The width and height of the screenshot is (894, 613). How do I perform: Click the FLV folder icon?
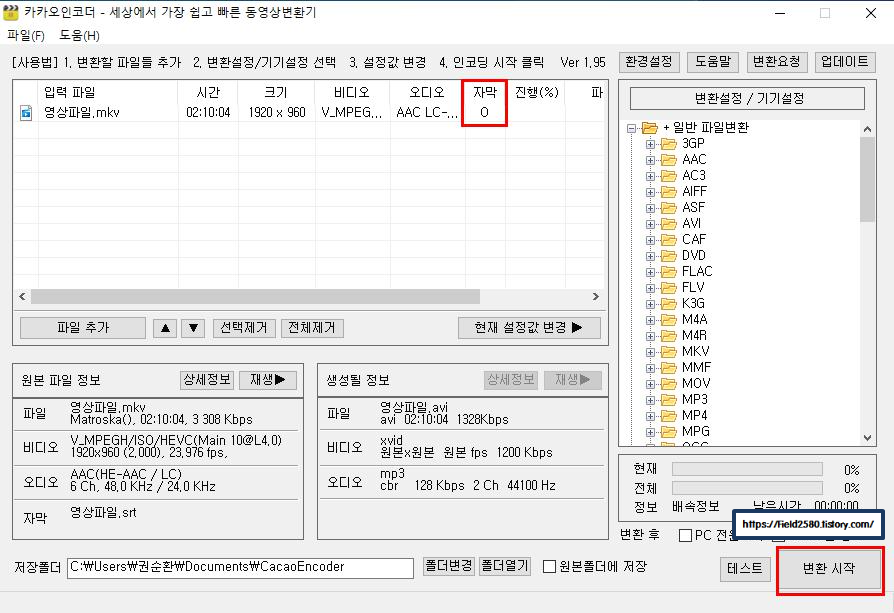669,287
